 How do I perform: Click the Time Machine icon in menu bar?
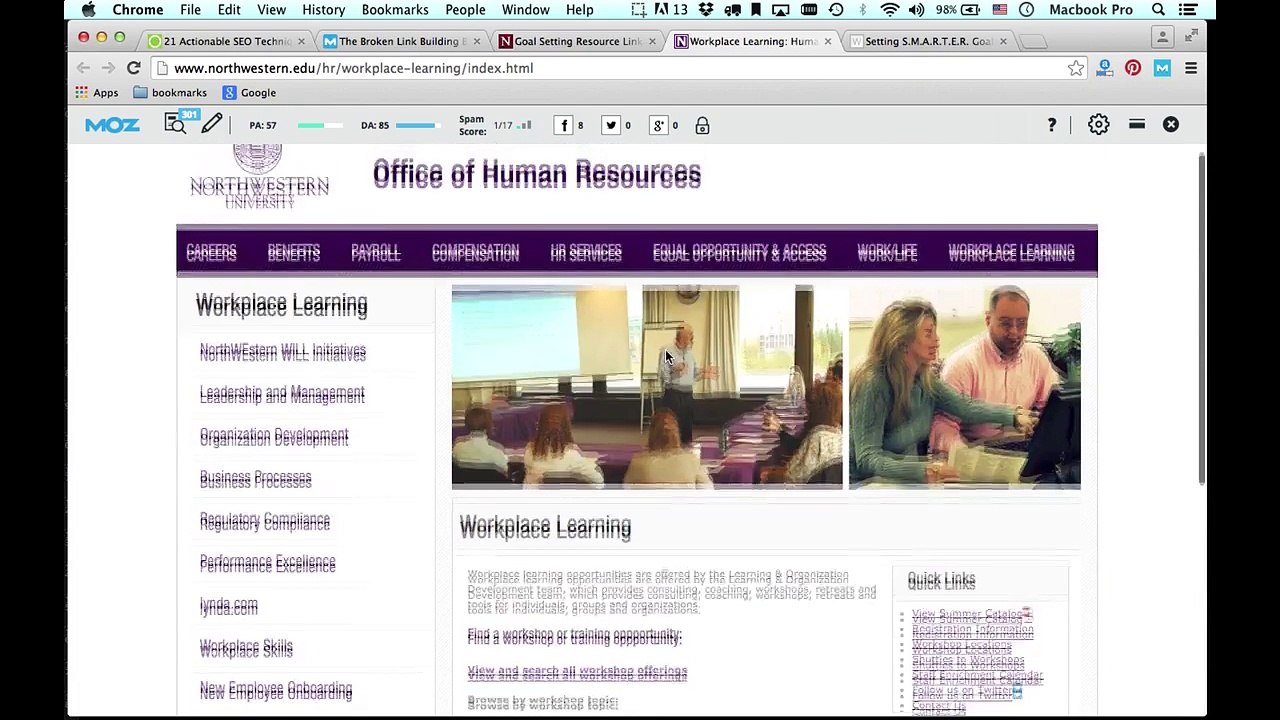836,10
